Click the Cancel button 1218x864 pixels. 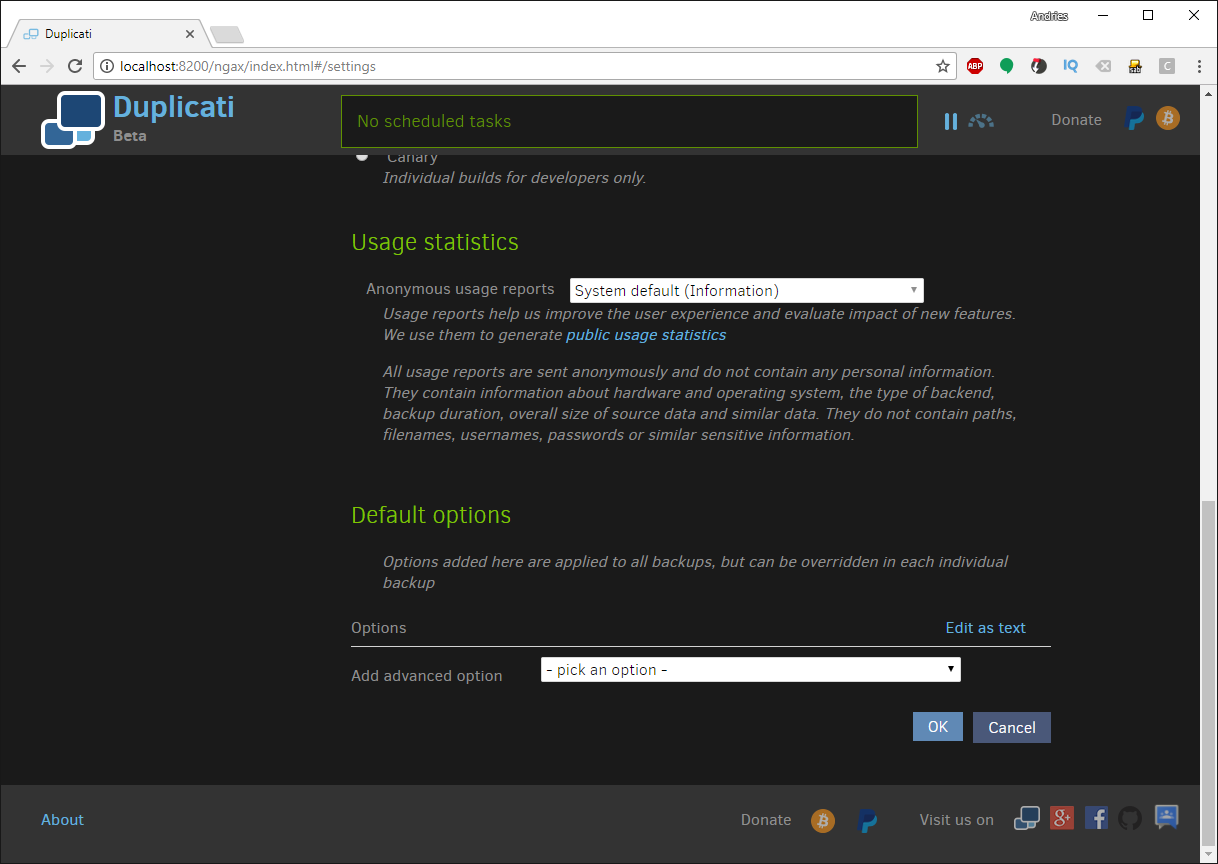click(x=1012, y=727)
